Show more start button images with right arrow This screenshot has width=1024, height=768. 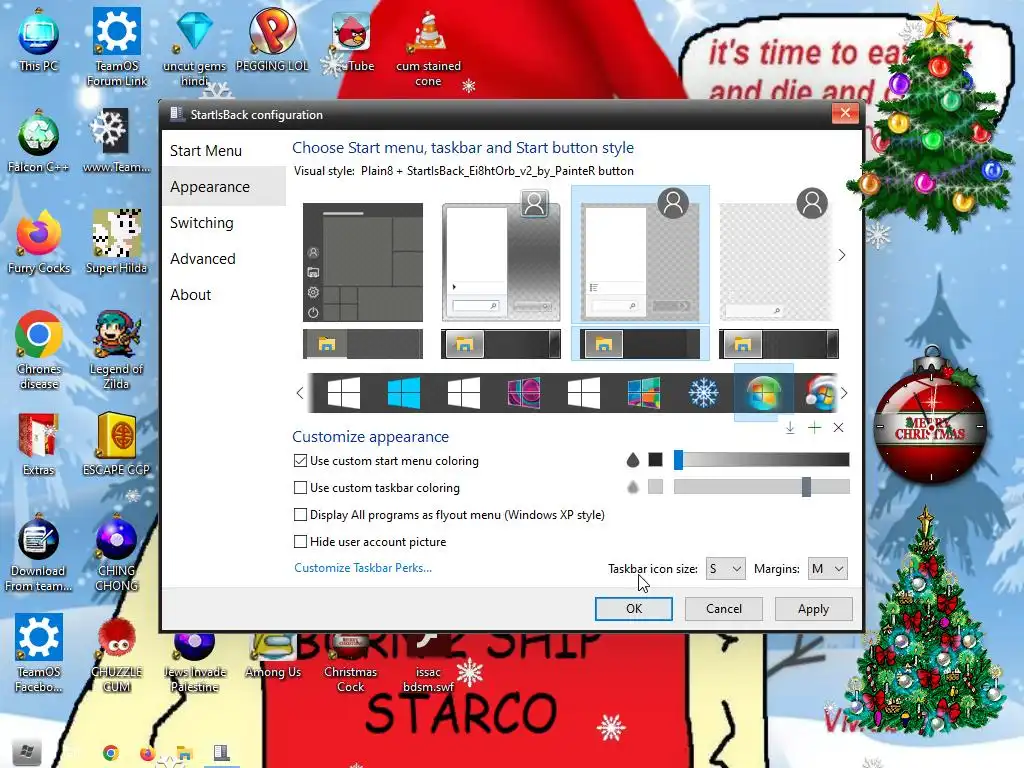pyautogui.click(x=844, y=393)
